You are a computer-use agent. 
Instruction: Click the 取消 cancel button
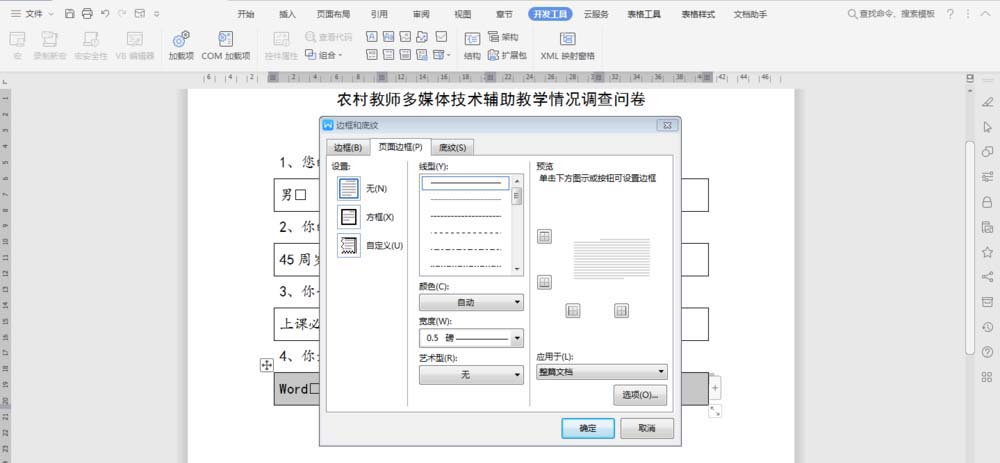[x=647, y=429]
